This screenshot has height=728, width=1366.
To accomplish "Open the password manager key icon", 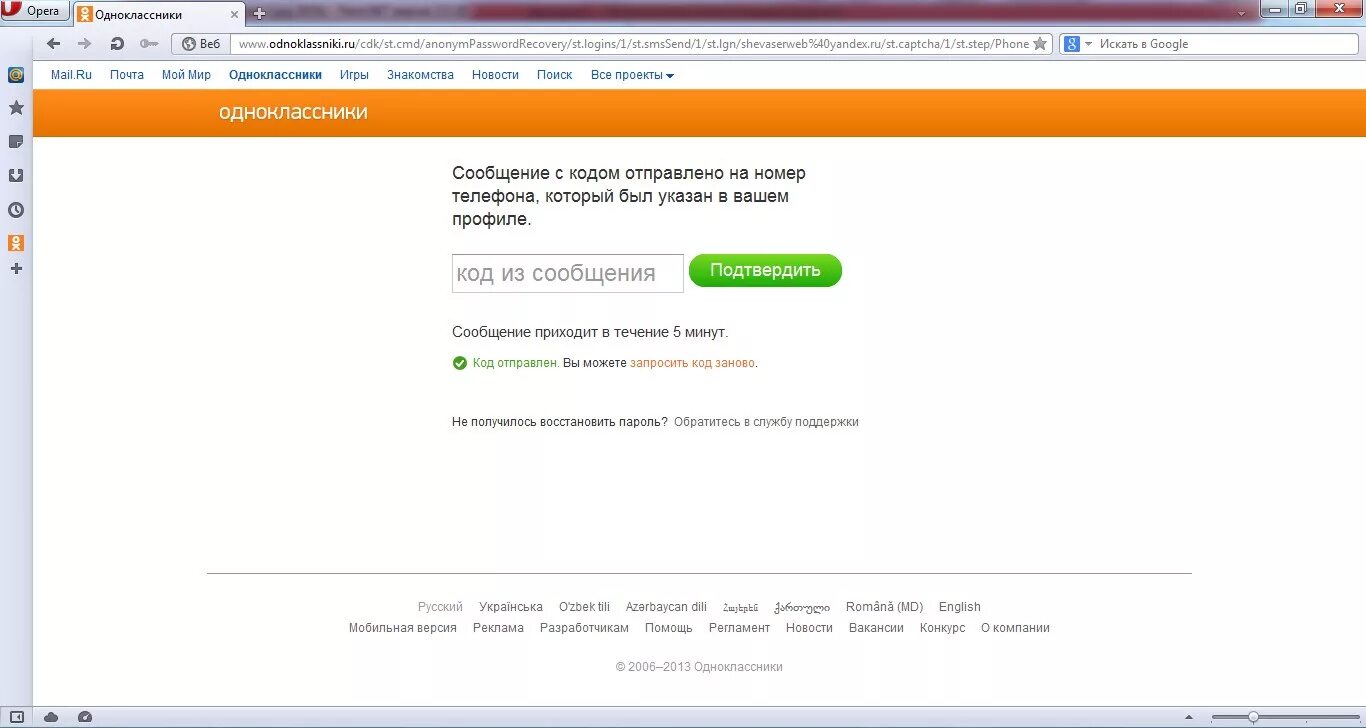I will 149,44.
